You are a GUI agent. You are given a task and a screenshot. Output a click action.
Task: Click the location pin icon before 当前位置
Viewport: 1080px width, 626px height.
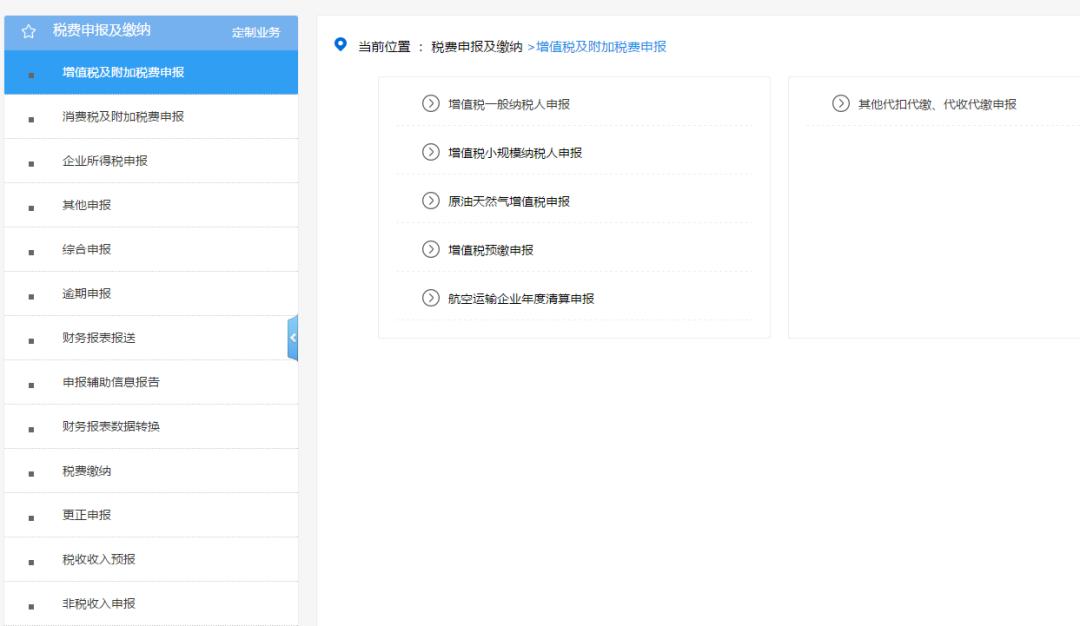coord(340,46)
